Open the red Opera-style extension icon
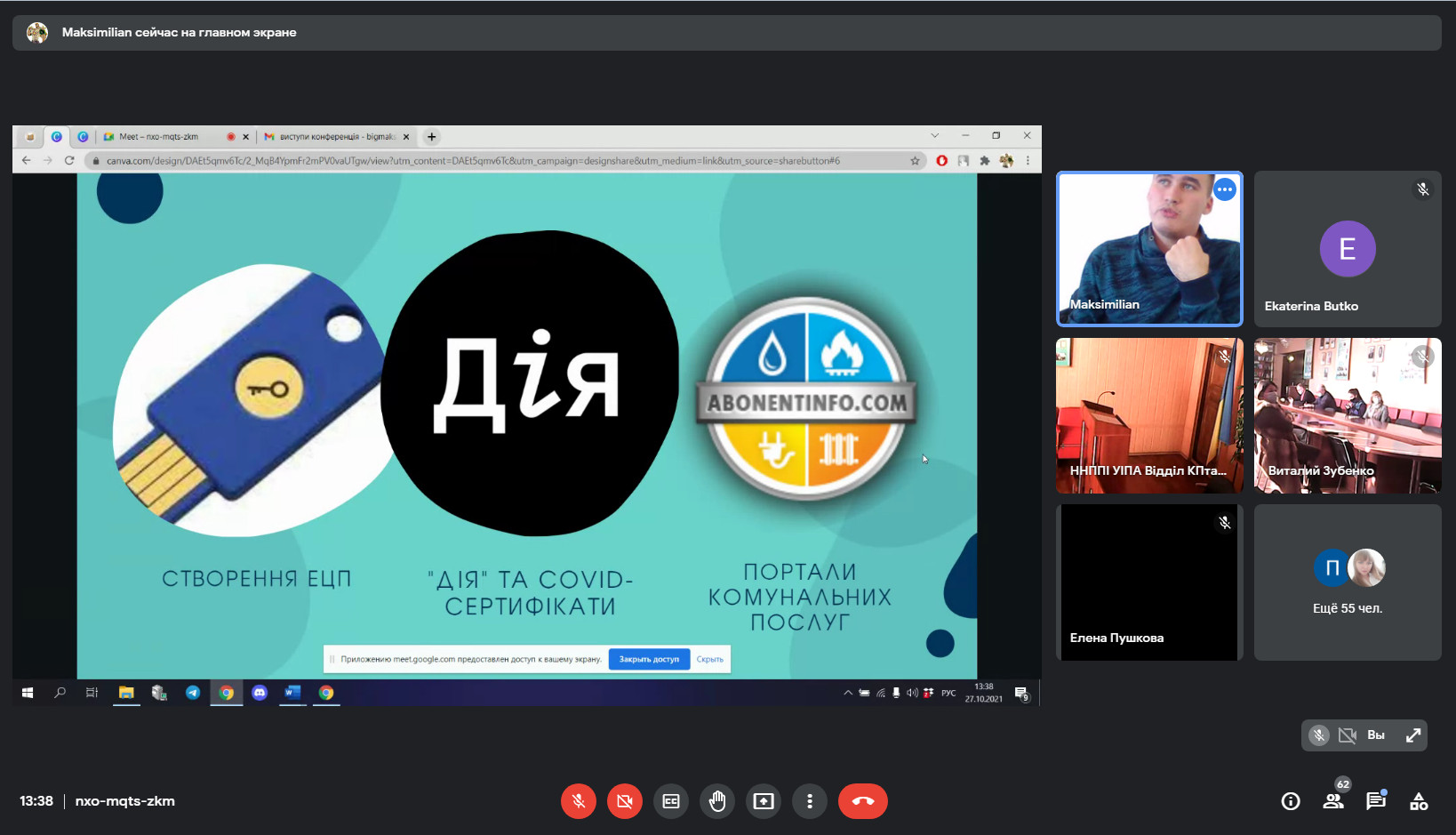 pyautogui.click(x=942, y=161)
